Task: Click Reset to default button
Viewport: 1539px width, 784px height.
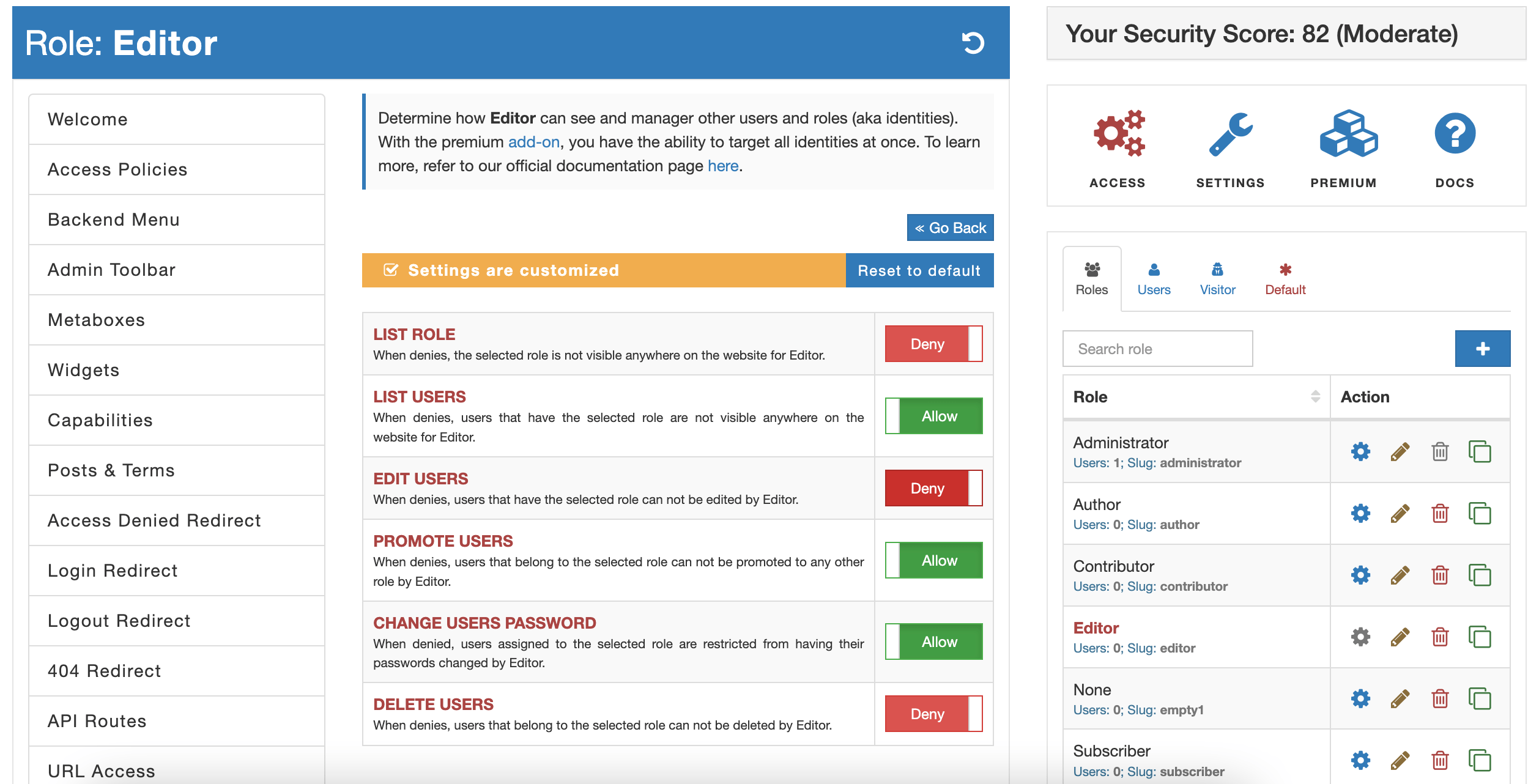Action: point(919,270)
